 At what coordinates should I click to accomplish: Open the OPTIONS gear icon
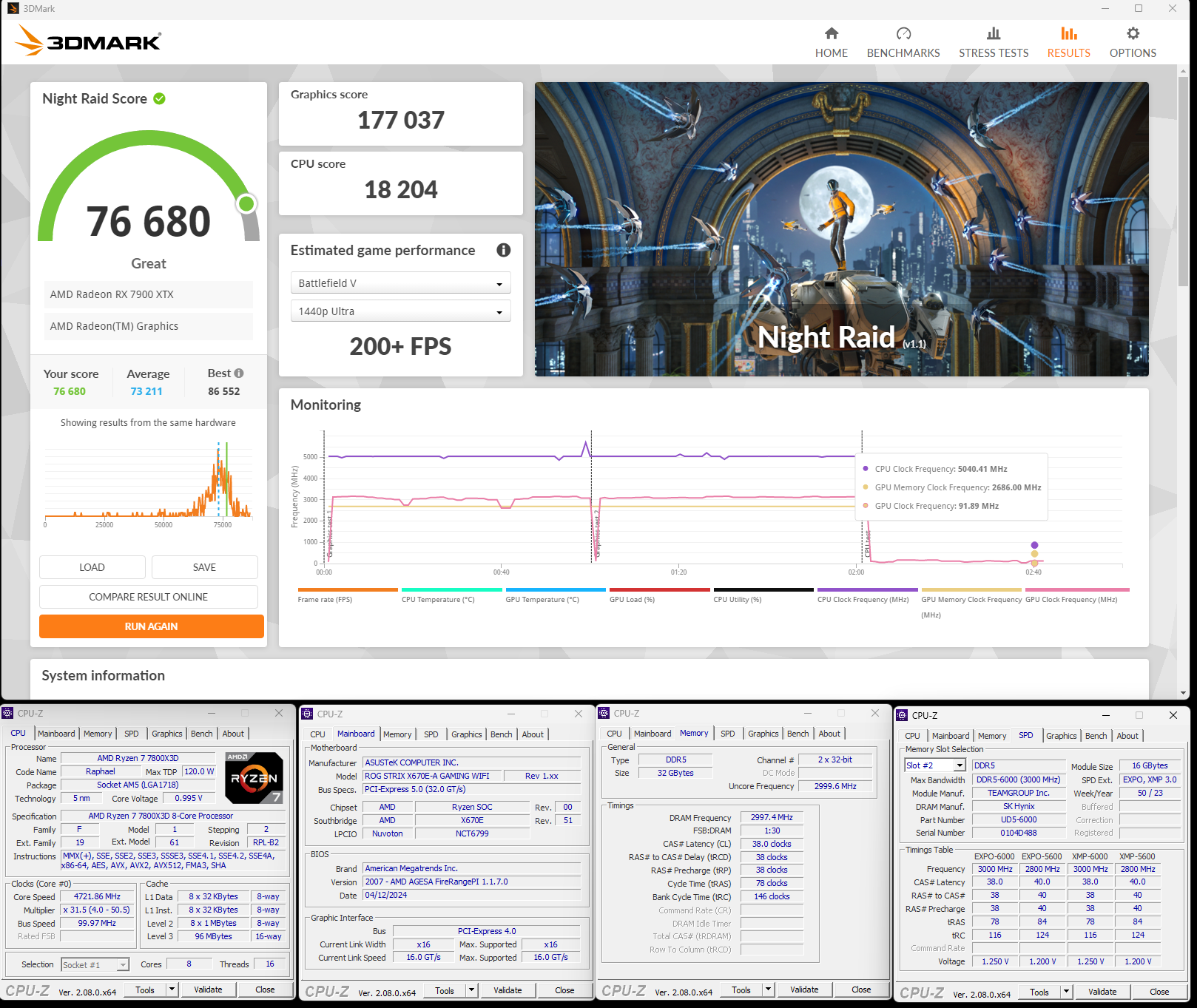[x=1133, y=34]
